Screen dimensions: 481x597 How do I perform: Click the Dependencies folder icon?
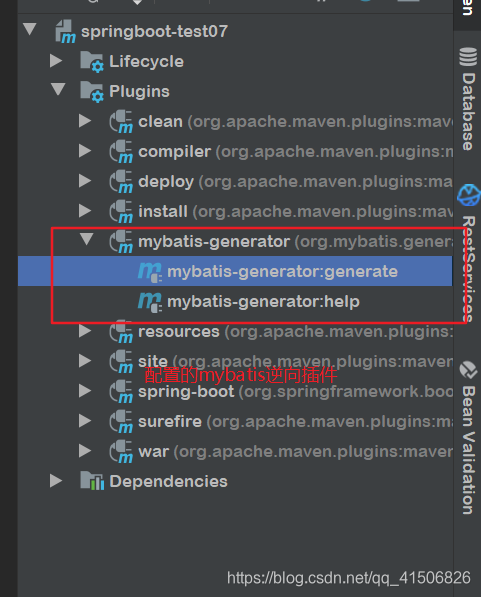92,481
